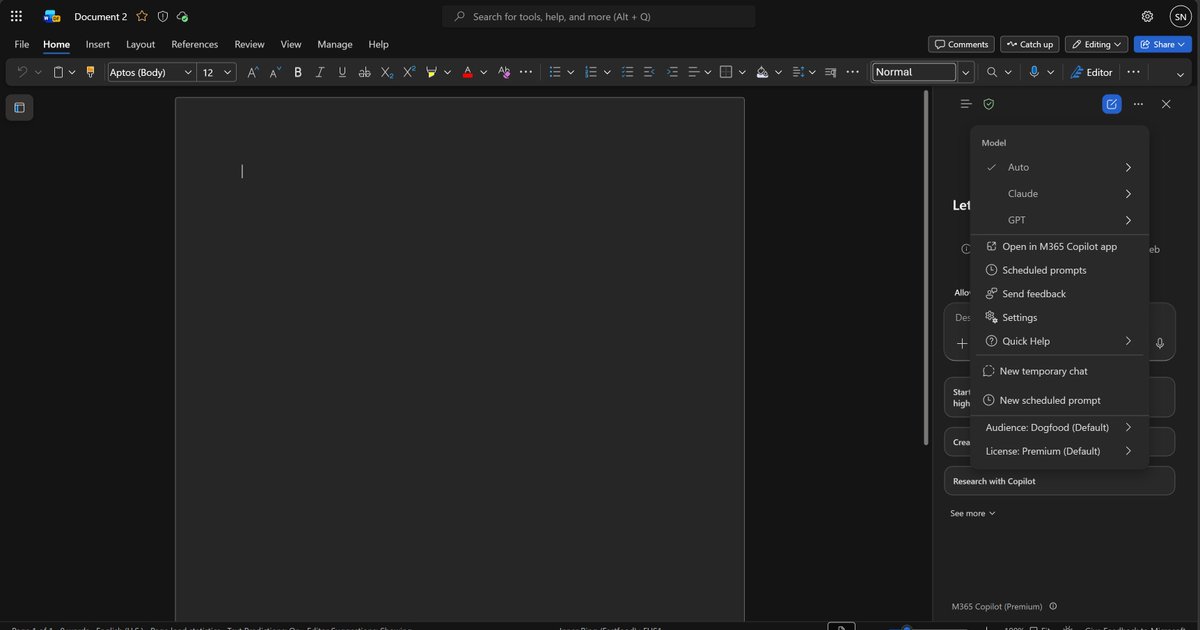
Task: Select the Auto model option
Action: tap(1060, 167)
